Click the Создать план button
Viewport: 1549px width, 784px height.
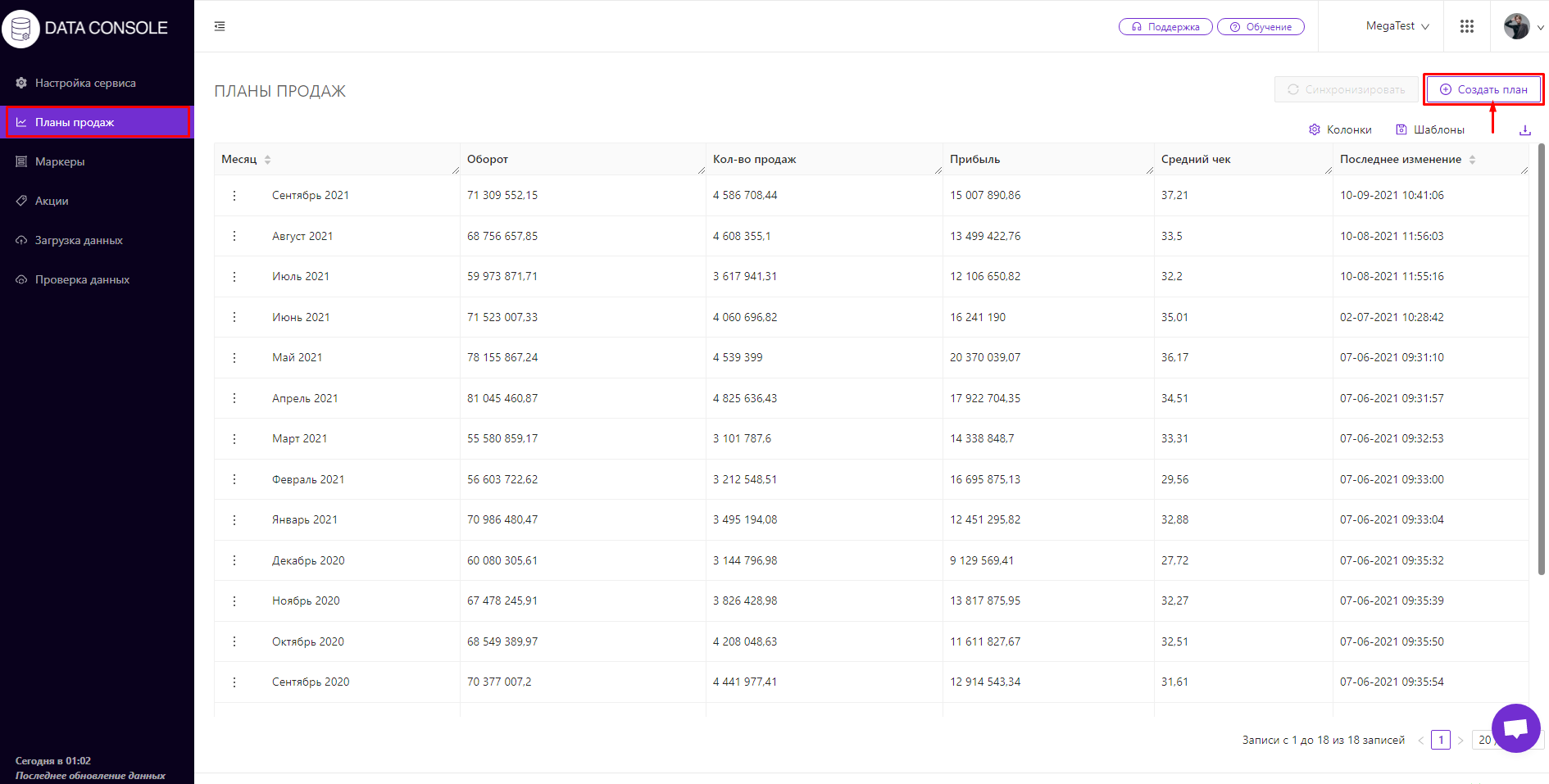coord(1483,90)
